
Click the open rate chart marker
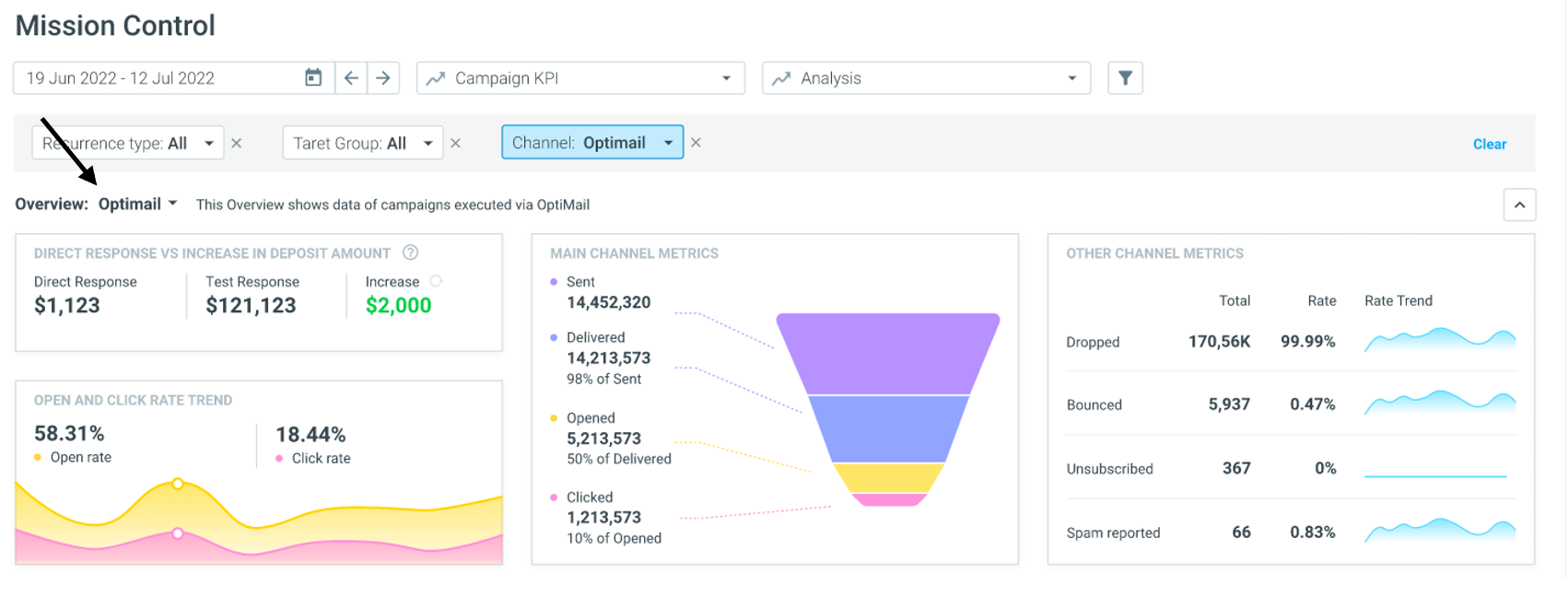tap(178, 484)
